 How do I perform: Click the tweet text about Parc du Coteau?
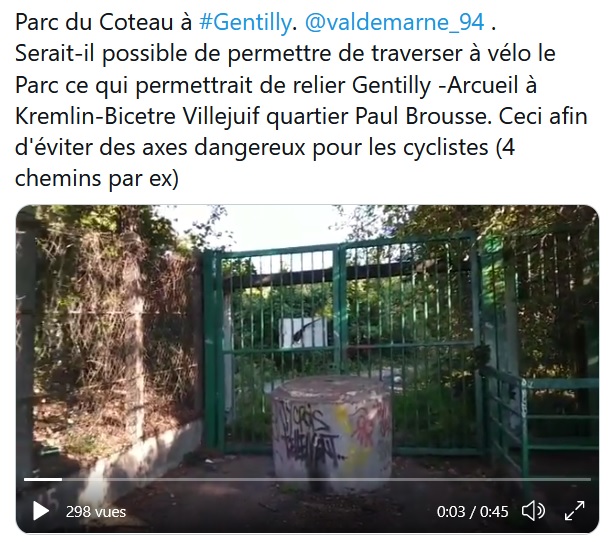(301, 100)
